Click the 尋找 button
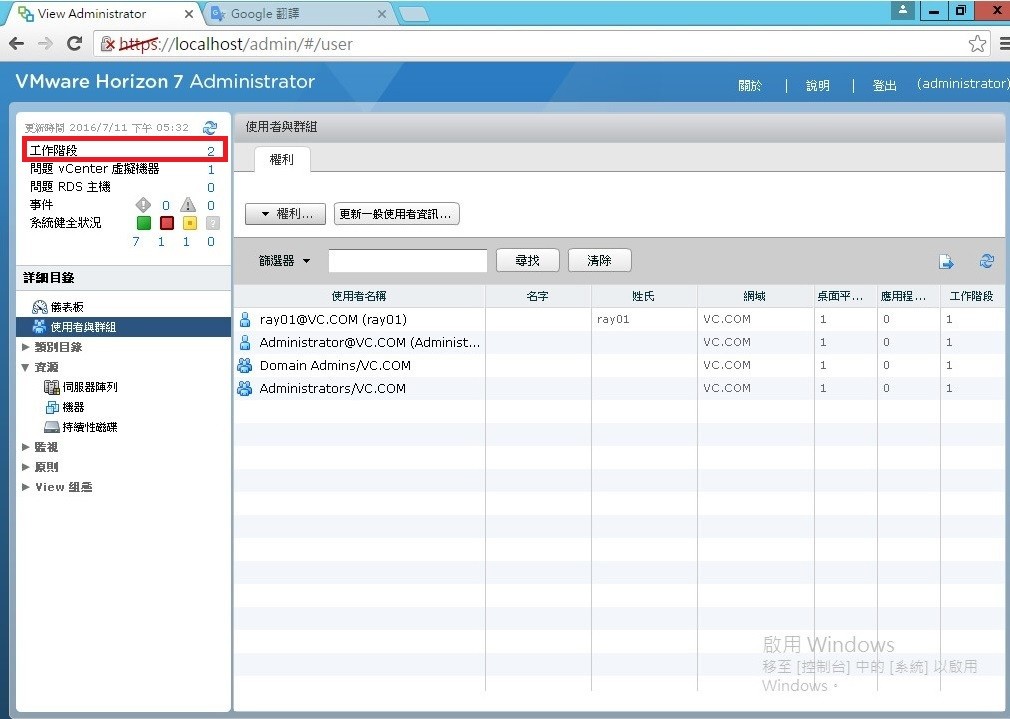The height and width of the screenshot is (719, 1010). tap(528, 260)
